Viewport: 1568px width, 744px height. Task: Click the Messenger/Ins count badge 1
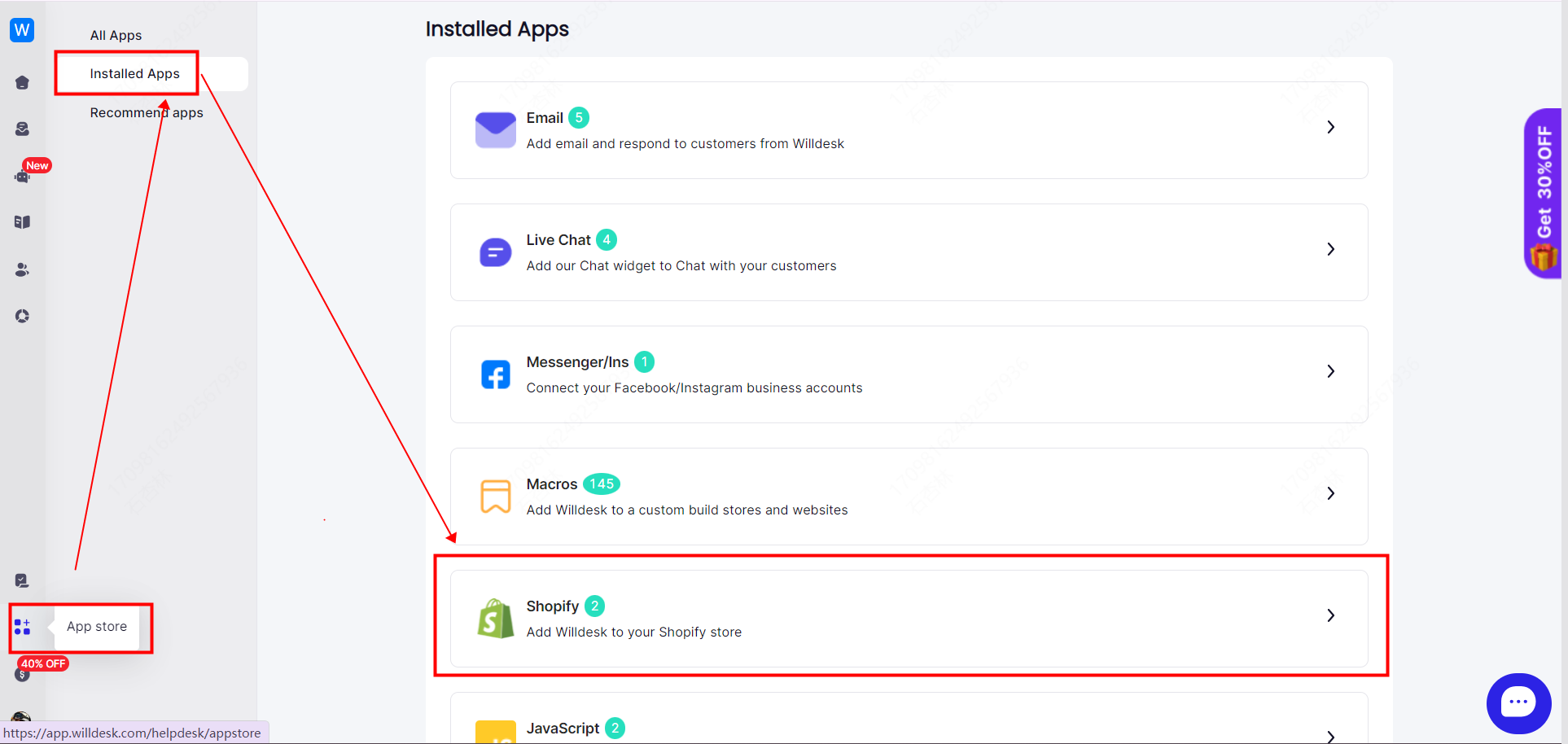(x=645, y=361)
